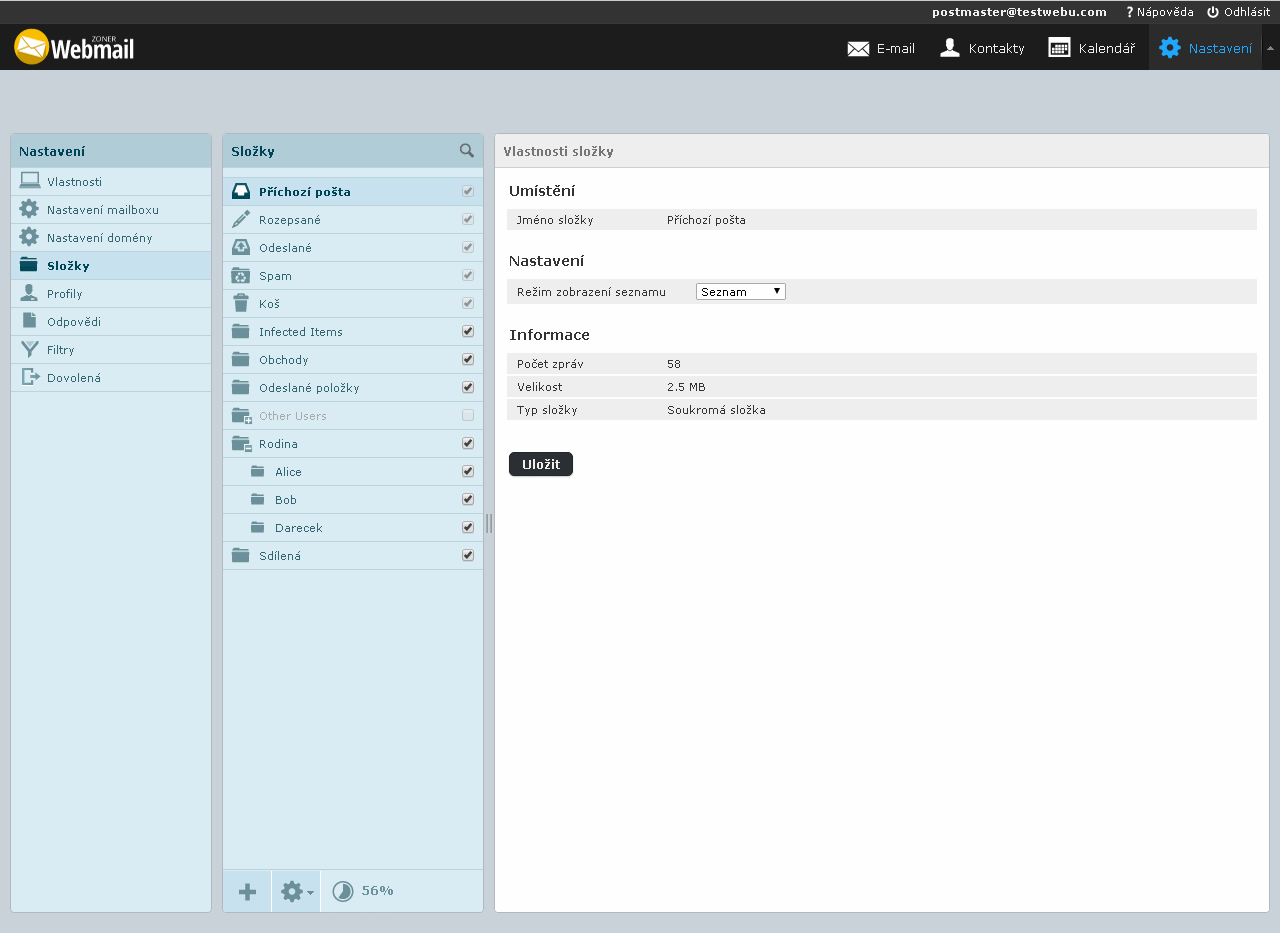The height and width of the screenshot is (933, 1280).
Task: Select the Alice subfolder
Action: 288,472
